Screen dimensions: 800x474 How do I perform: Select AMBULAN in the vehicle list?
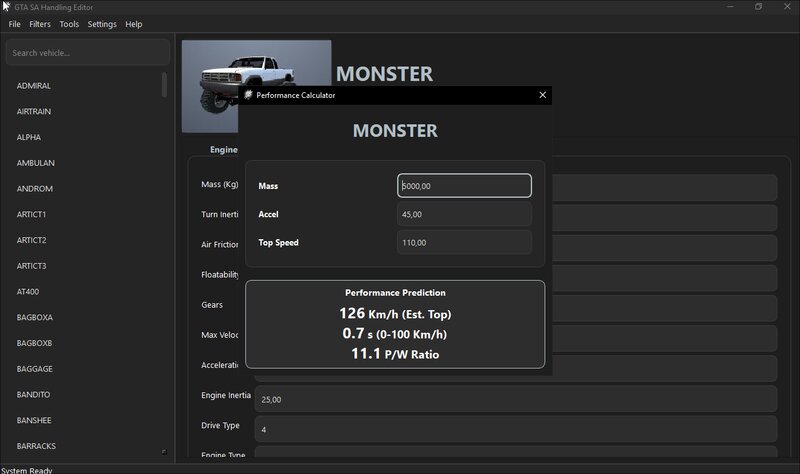click(36, 163)
